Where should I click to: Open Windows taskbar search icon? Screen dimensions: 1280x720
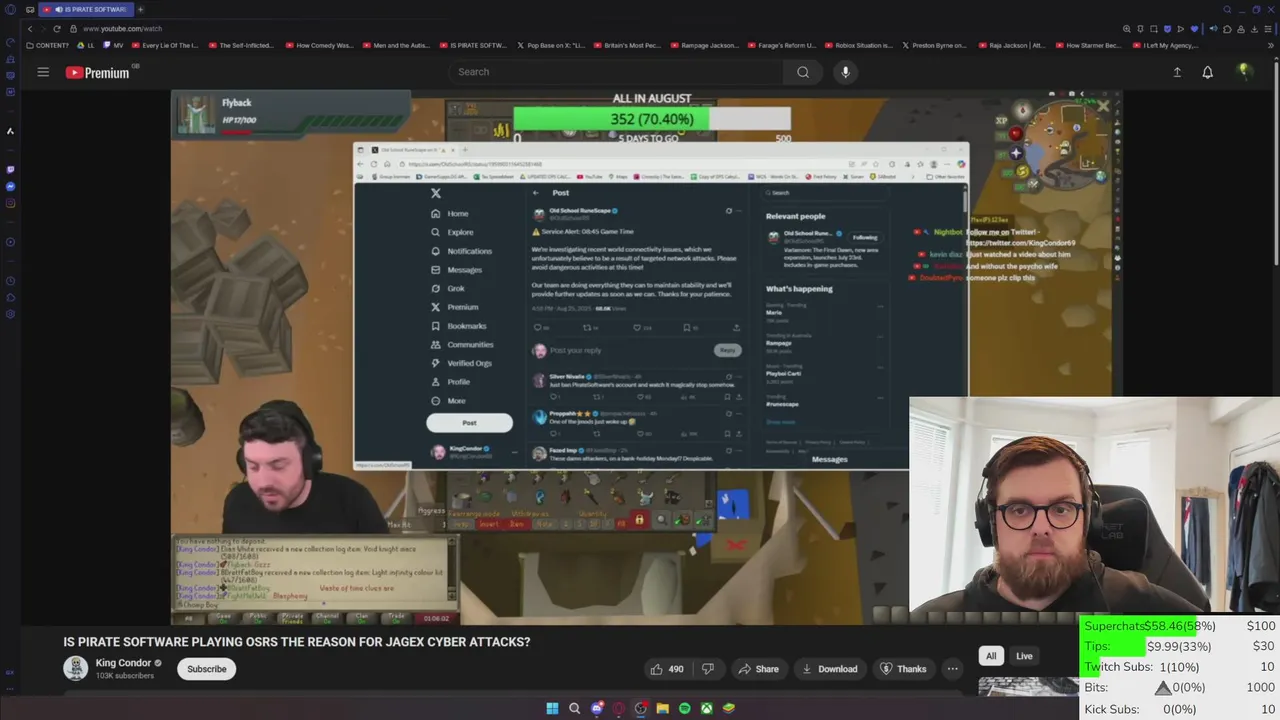574,708
